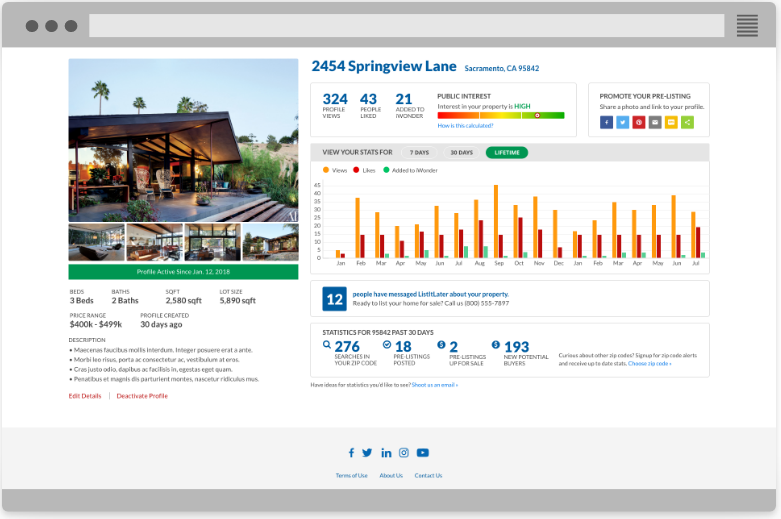Click the Edit Details link
The height and width of the screenshot is (519, 781).
coord(85,396)
